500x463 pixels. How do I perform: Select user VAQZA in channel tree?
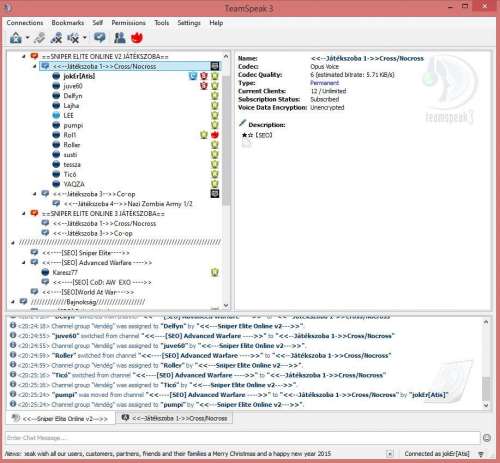click(x=74, y=184)
